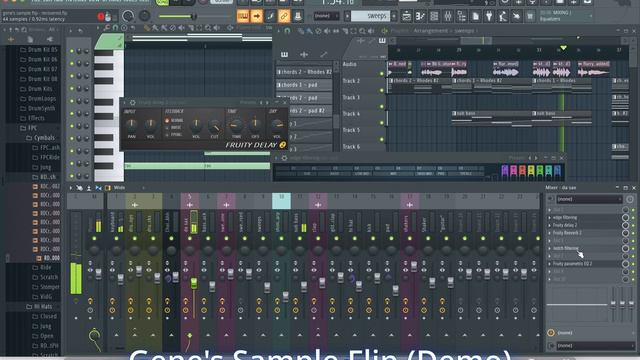Select PING PONG feedback mode in Fruity Delay
Screen dimensions: 640x360
167,134
